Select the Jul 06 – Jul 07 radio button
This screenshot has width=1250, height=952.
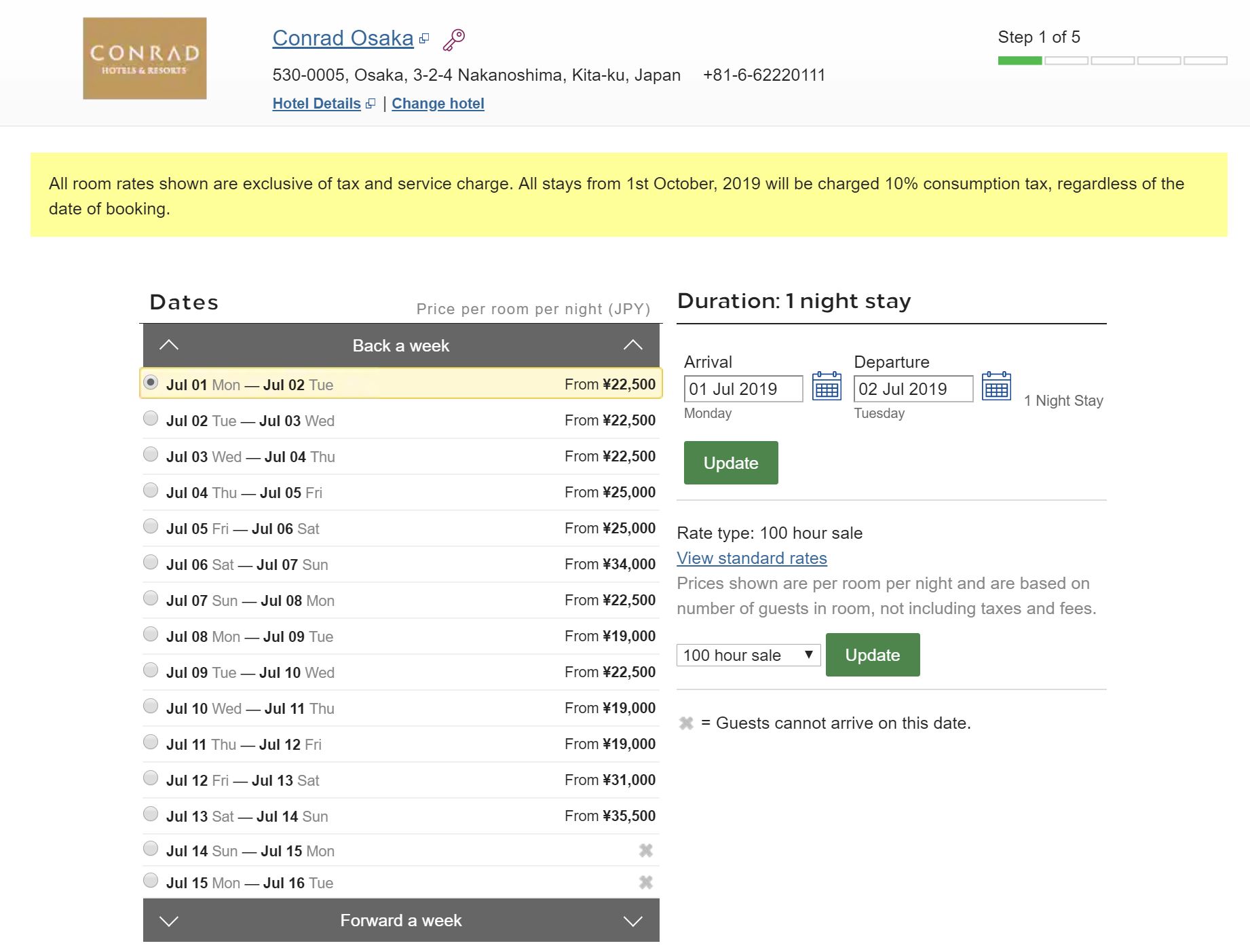151,562
